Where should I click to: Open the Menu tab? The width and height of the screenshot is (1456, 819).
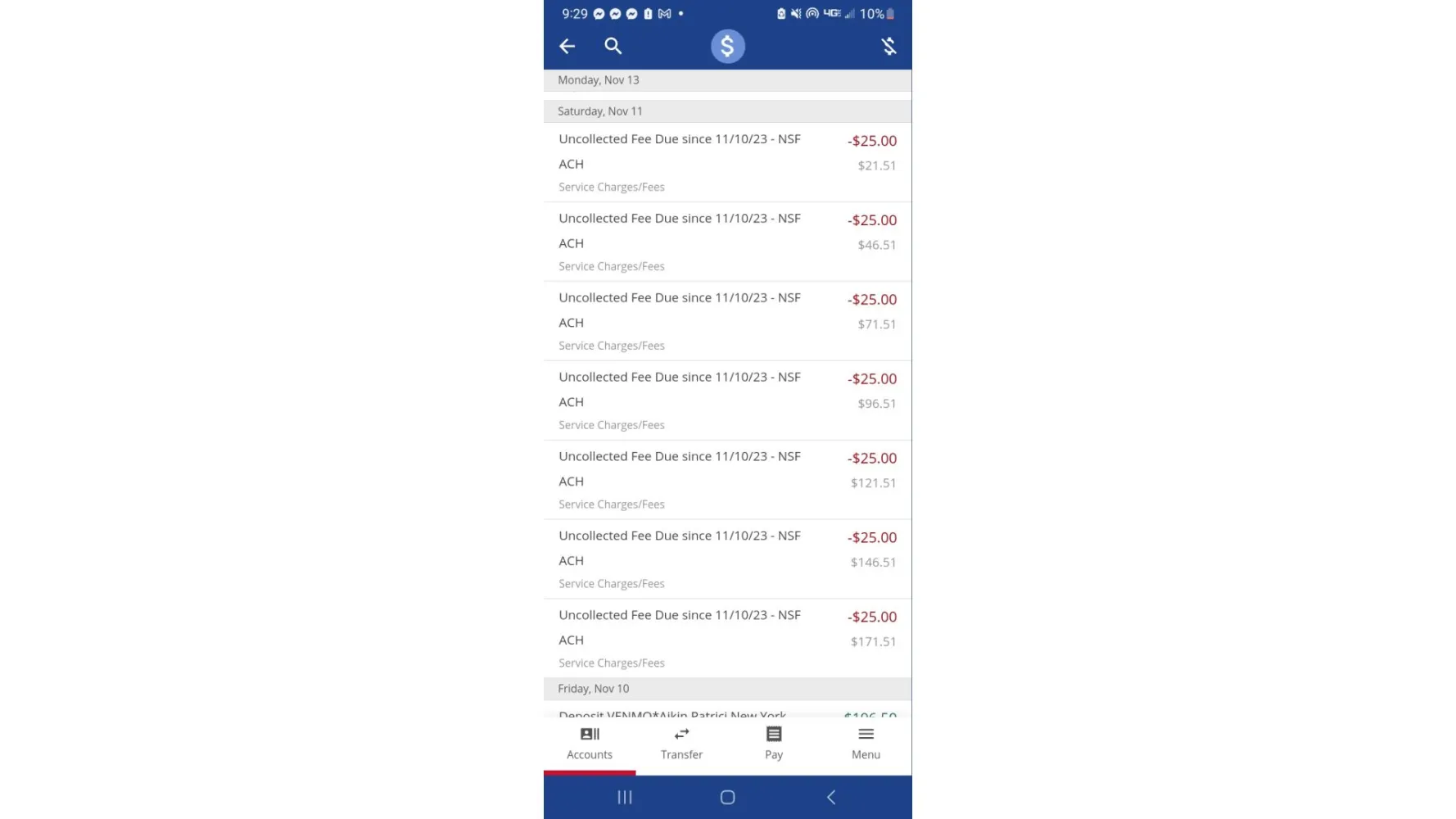866,743
